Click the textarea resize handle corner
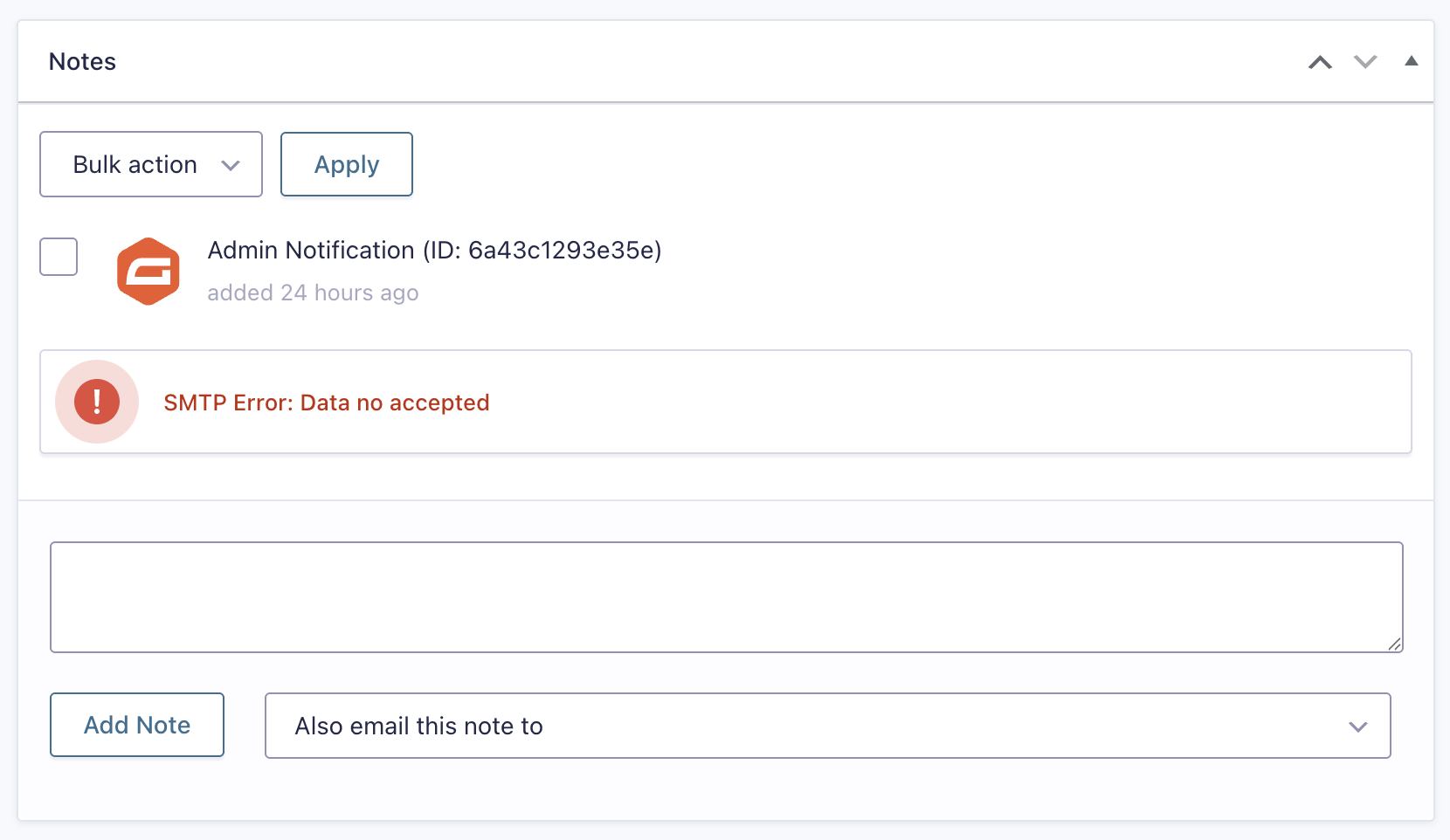This screenshot has height=840, width=1450. pyautogui.click(x=1394, y=644)
